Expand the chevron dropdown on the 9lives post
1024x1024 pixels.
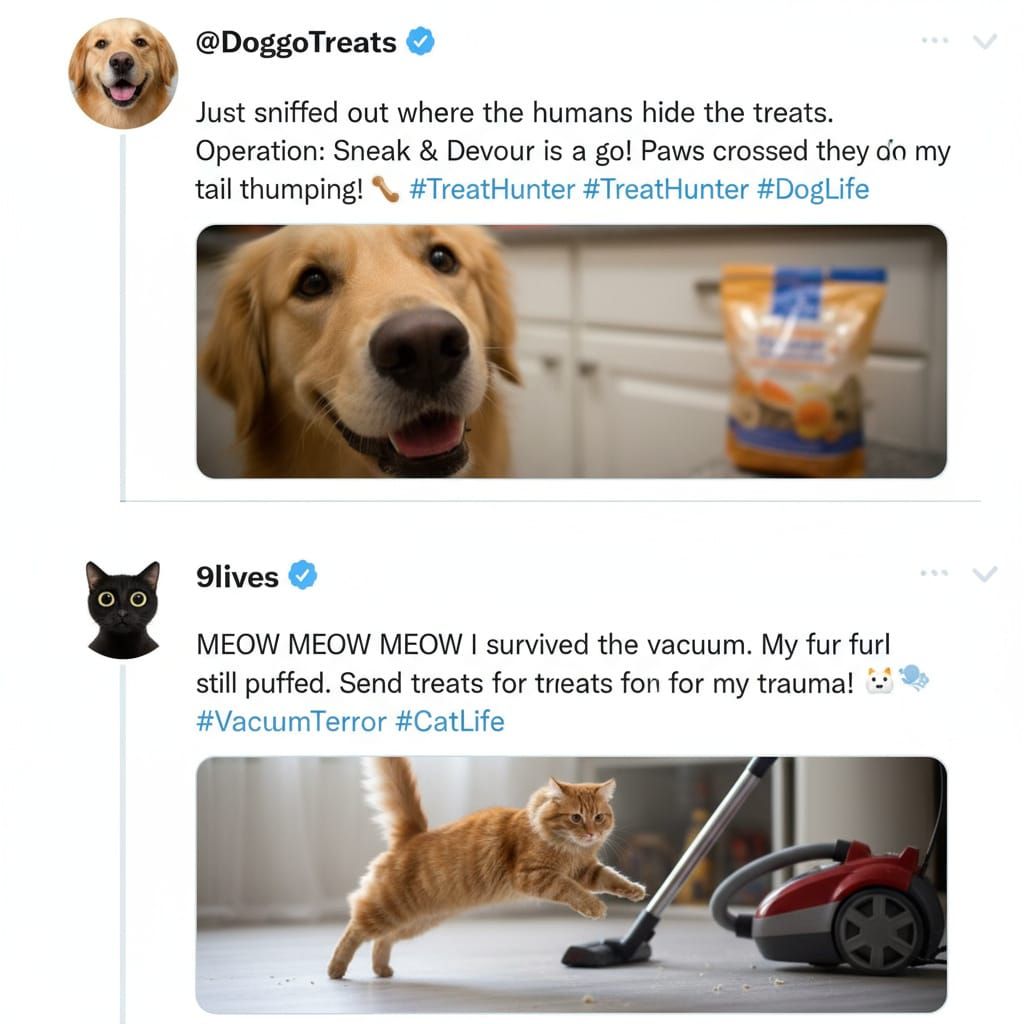point(985,573)
